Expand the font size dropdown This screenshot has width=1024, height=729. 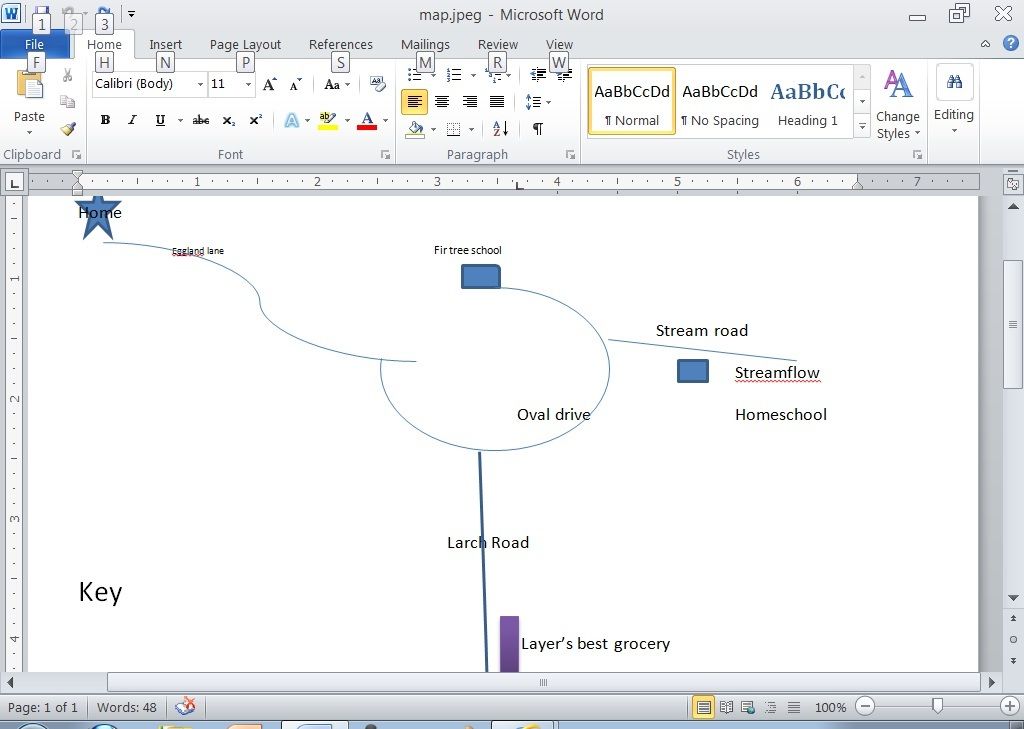pyautogui.click(x=248, y=85)
